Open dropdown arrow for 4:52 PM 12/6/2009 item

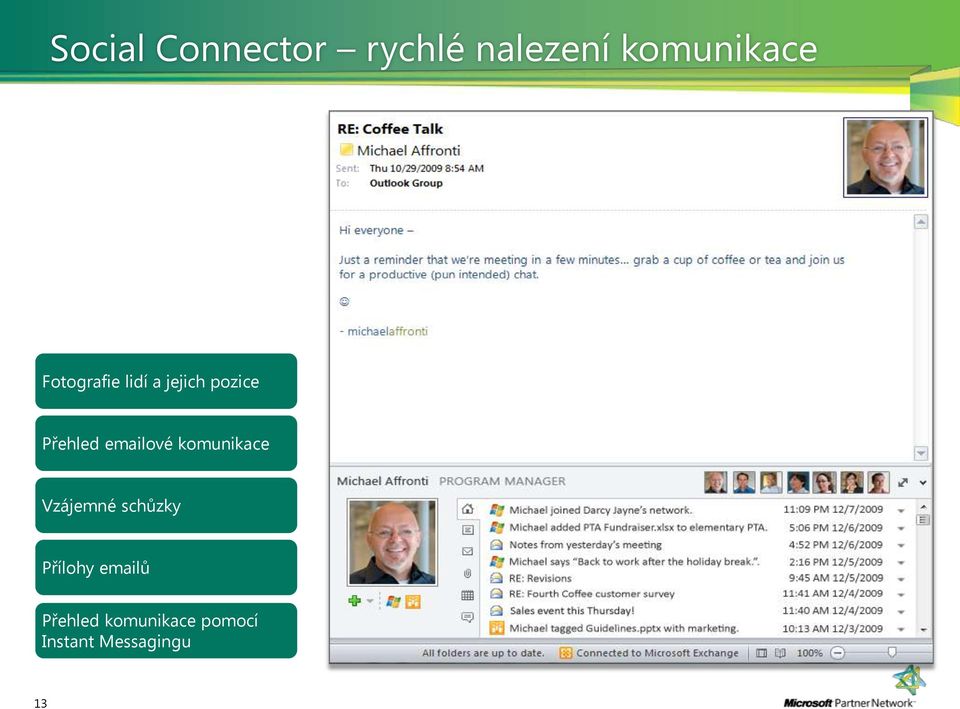[x=901, y=545]
